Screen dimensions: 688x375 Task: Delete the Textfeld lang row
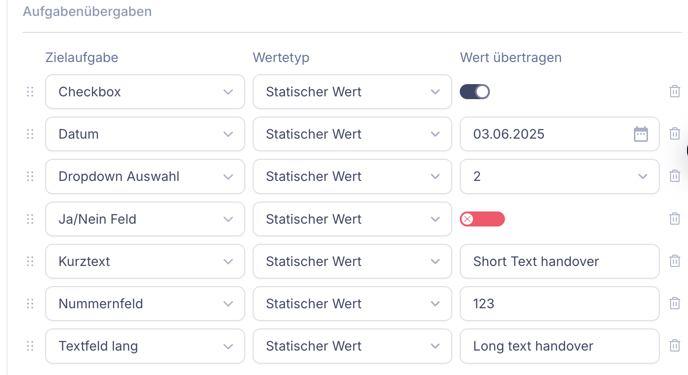[x=674, y=346]
